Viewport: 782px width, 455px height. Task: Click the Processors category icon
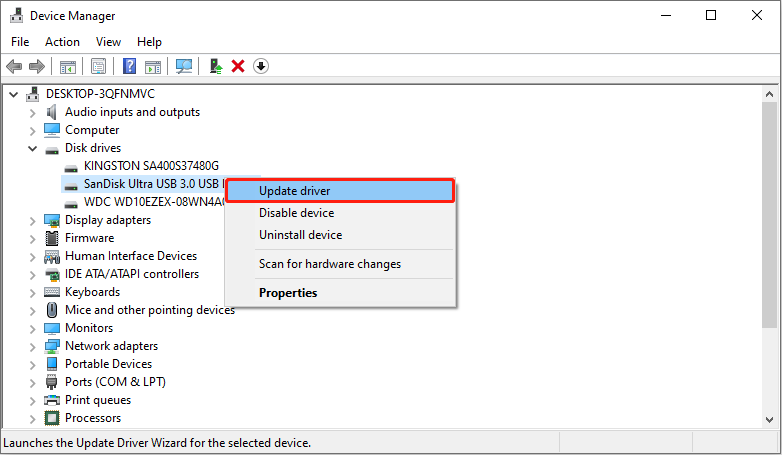click(52, 418)
